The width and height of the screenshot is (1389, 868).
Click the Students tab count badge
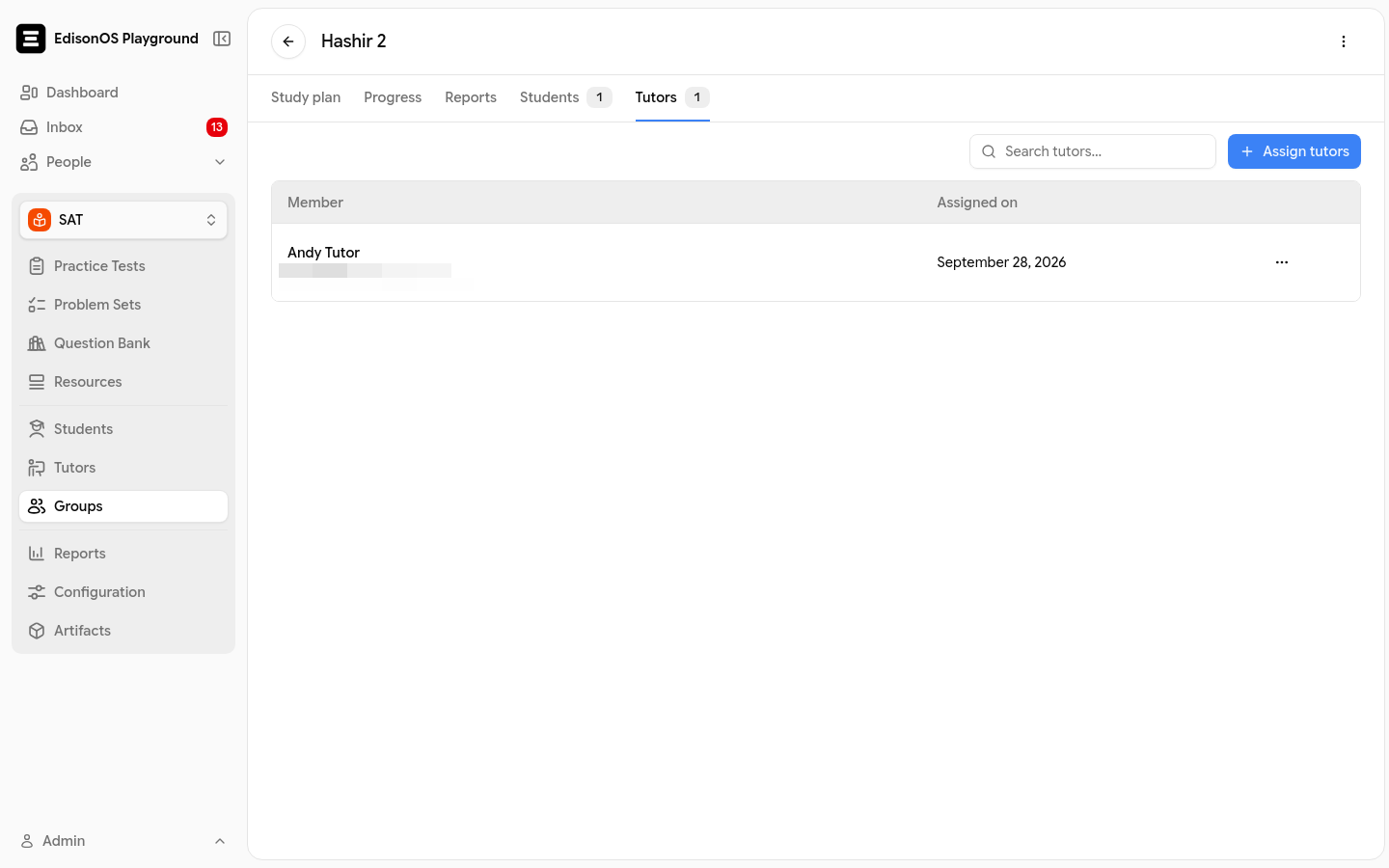[600, 97]
